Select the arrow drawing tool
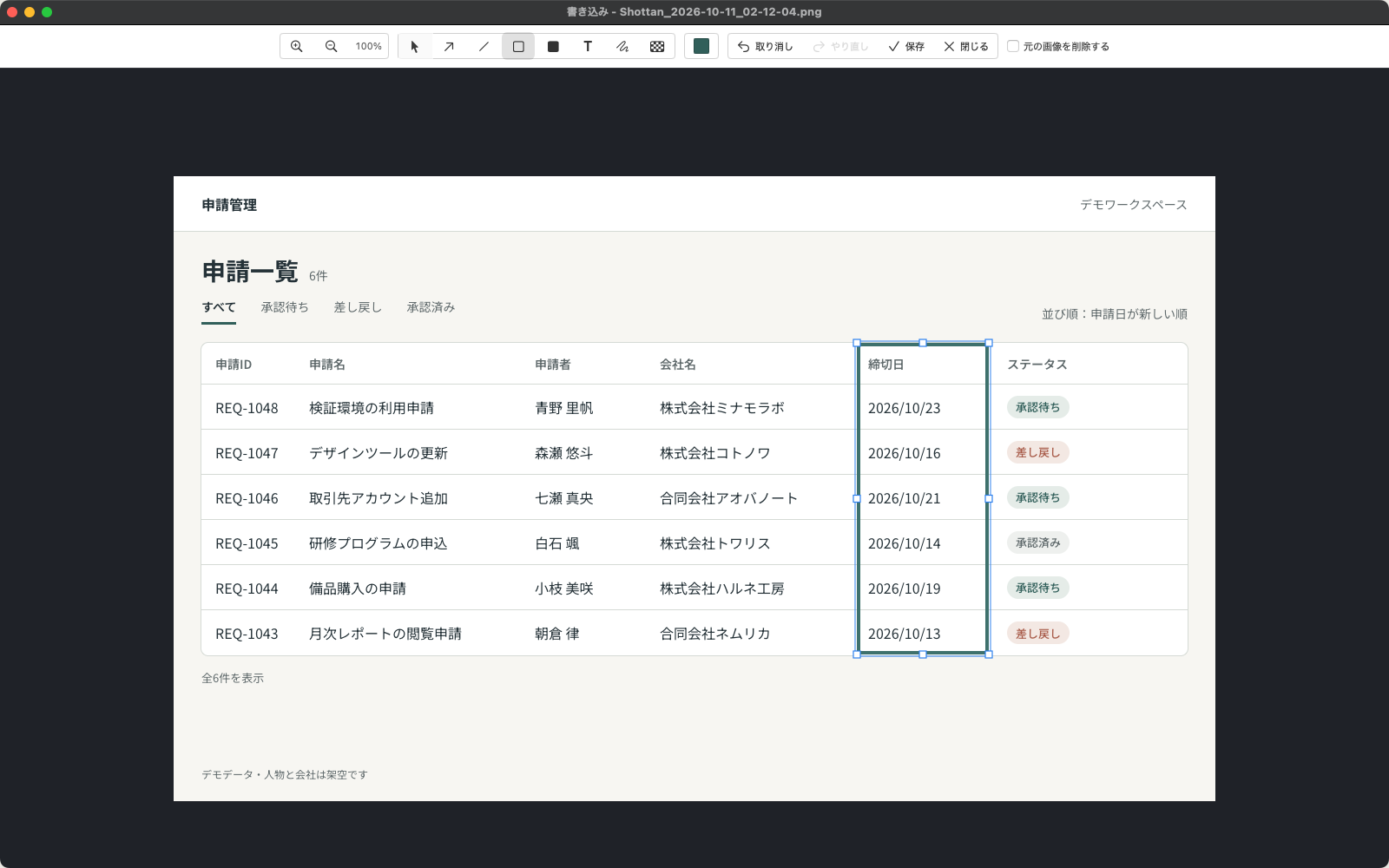The width and height of the screenshot is (1389, 868). coord(449,46)
